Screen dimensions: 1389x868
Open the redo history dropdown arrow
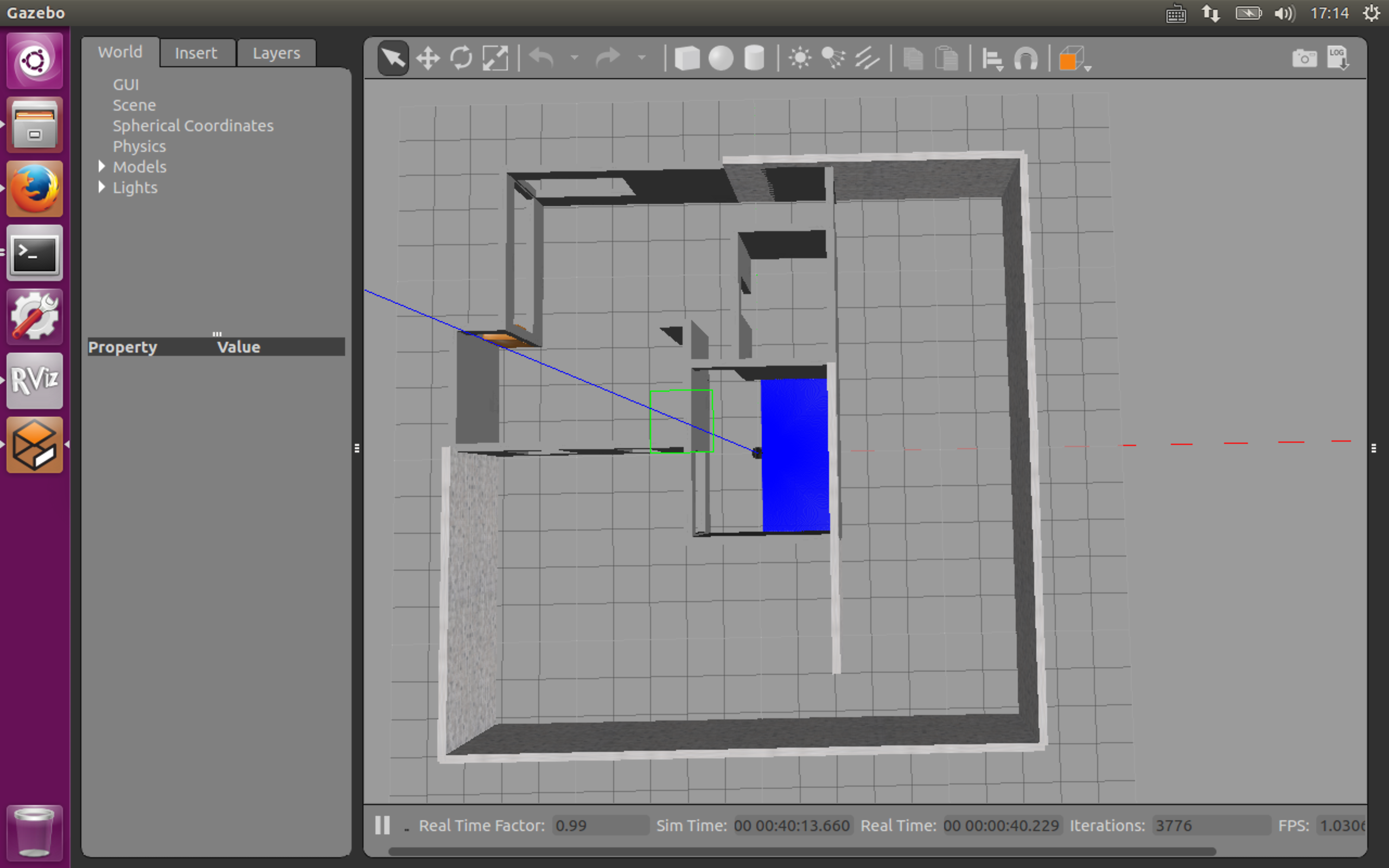tap(642, 58)
